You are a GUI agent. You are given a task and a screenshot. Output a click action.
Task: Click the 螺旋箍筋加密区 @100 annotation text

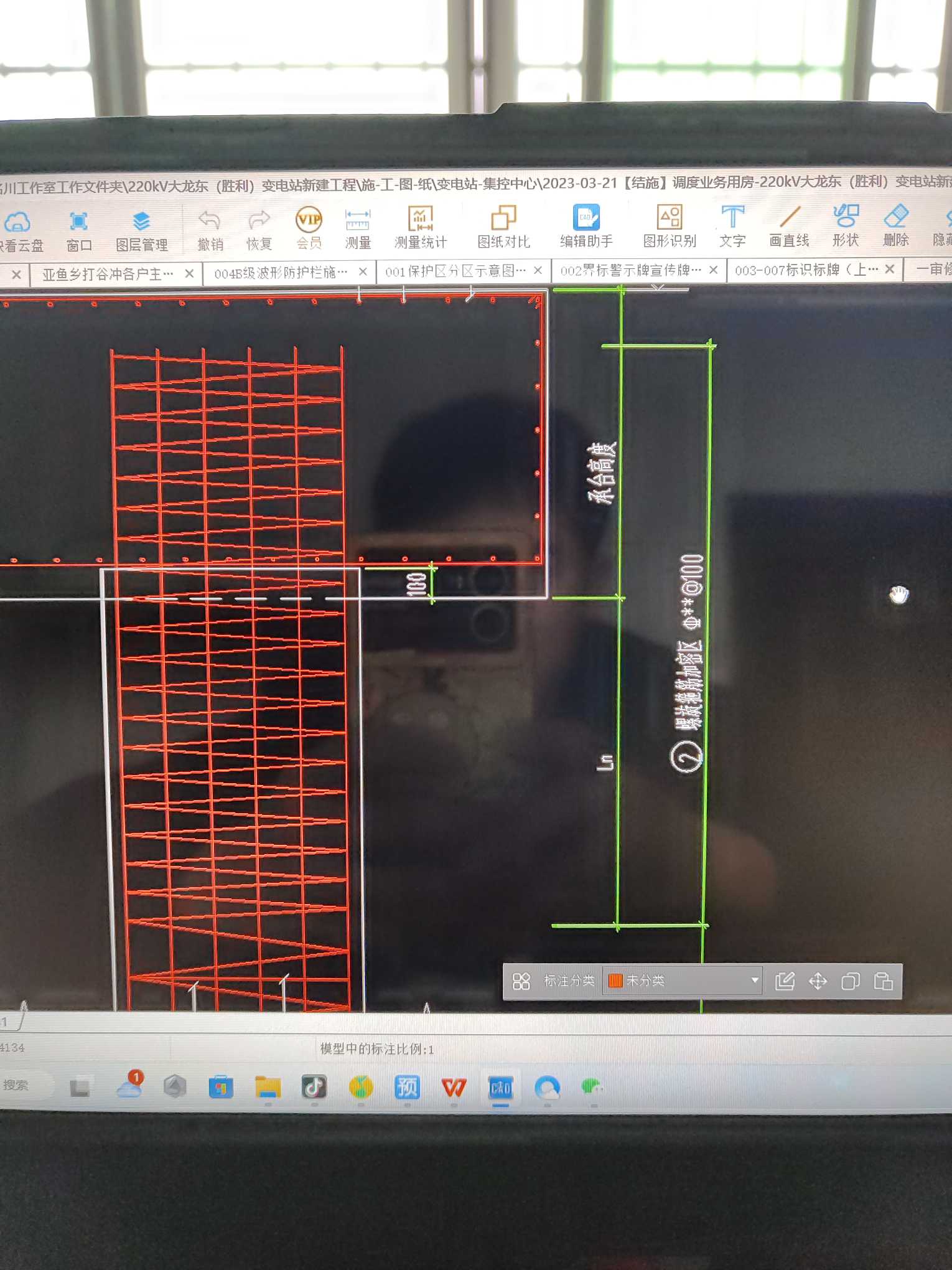[691, 641]
